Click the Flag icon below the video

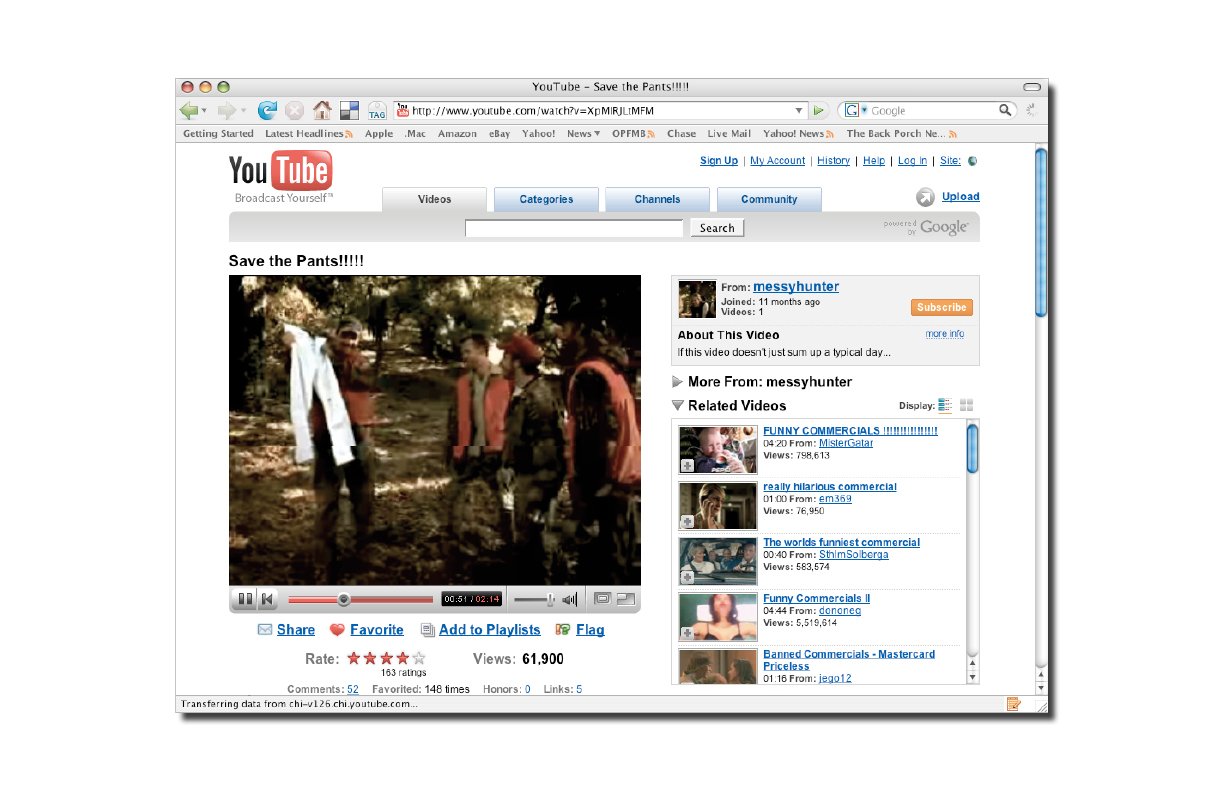[x=563, y=630]
